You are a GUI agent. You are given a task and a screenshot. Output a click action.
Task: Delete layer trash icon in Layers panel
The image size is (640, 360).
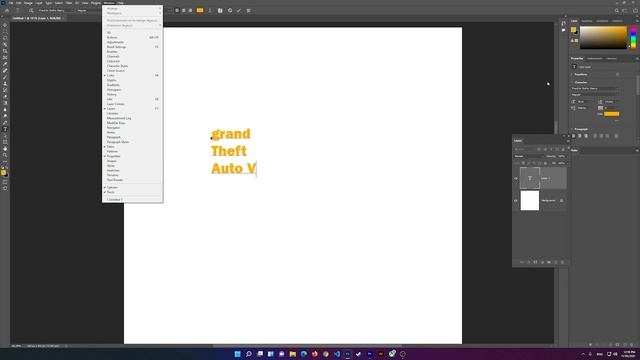pyautogui.click(x=563, y=262)
